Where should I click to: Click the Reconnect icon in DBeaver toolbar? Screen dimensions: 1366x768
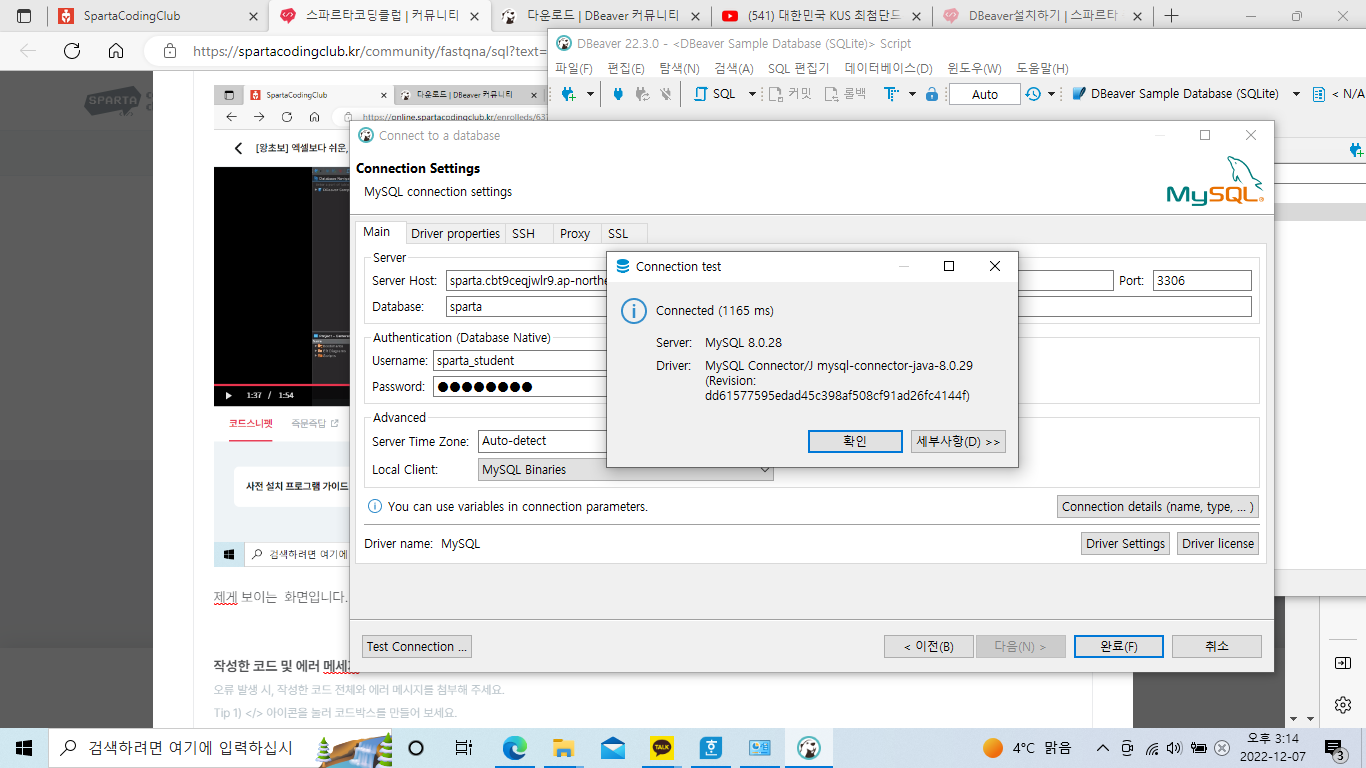coord(642,94)
